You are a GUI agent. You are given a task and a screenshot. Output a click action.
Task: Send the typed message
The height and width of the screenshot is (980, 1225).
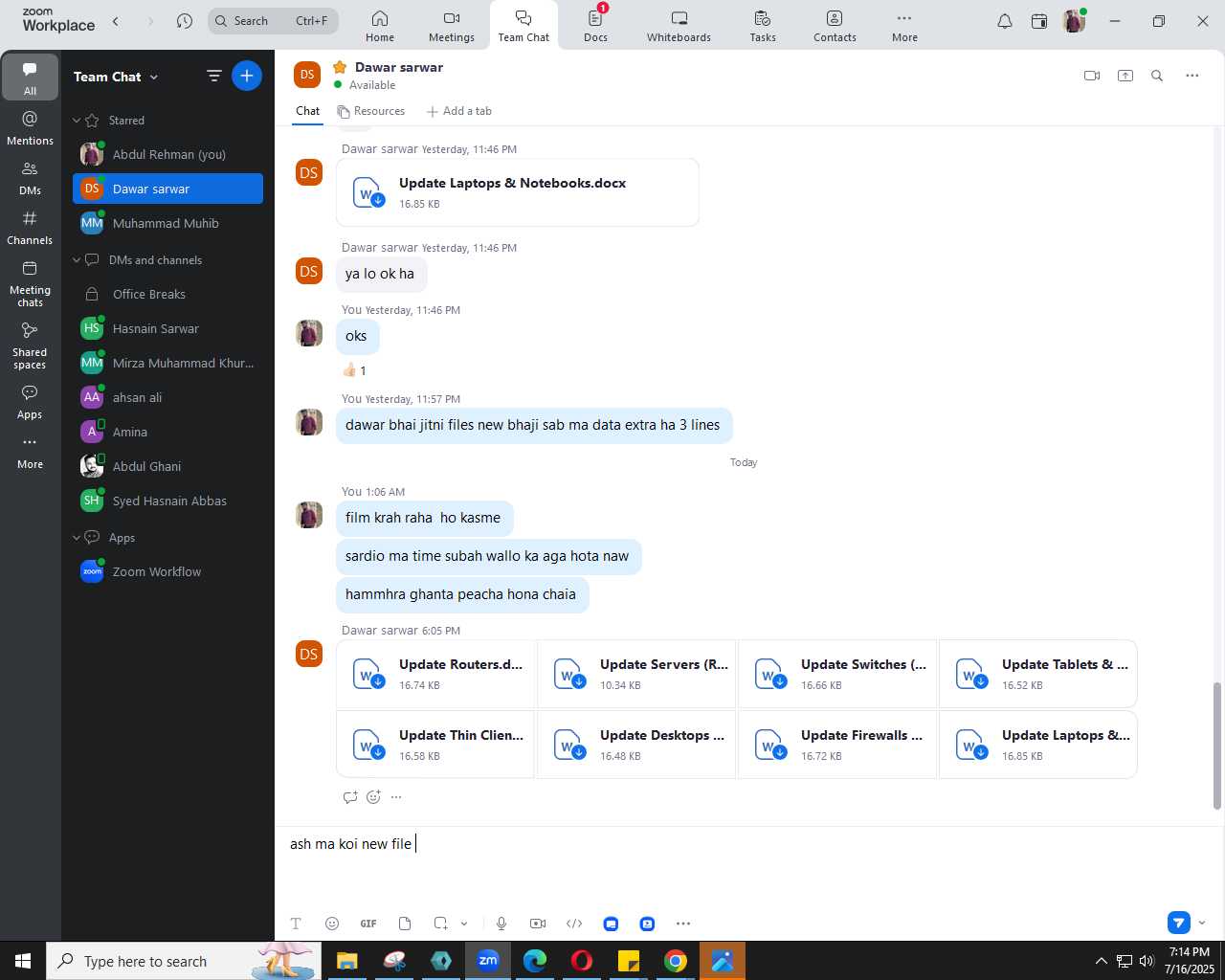pos(1179,923)
